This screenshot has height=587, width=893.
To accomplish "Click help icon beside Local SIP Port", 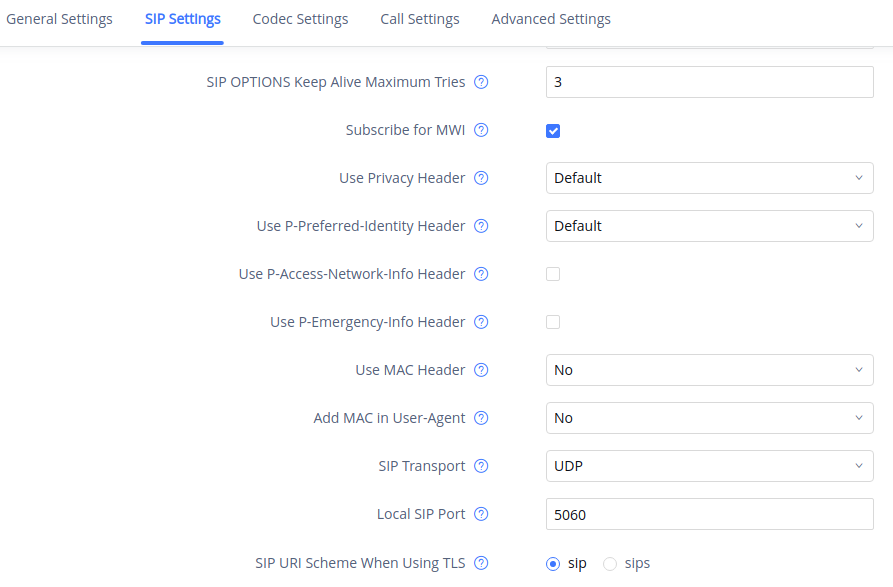I will pyautogui.click(x=481, y=514).
